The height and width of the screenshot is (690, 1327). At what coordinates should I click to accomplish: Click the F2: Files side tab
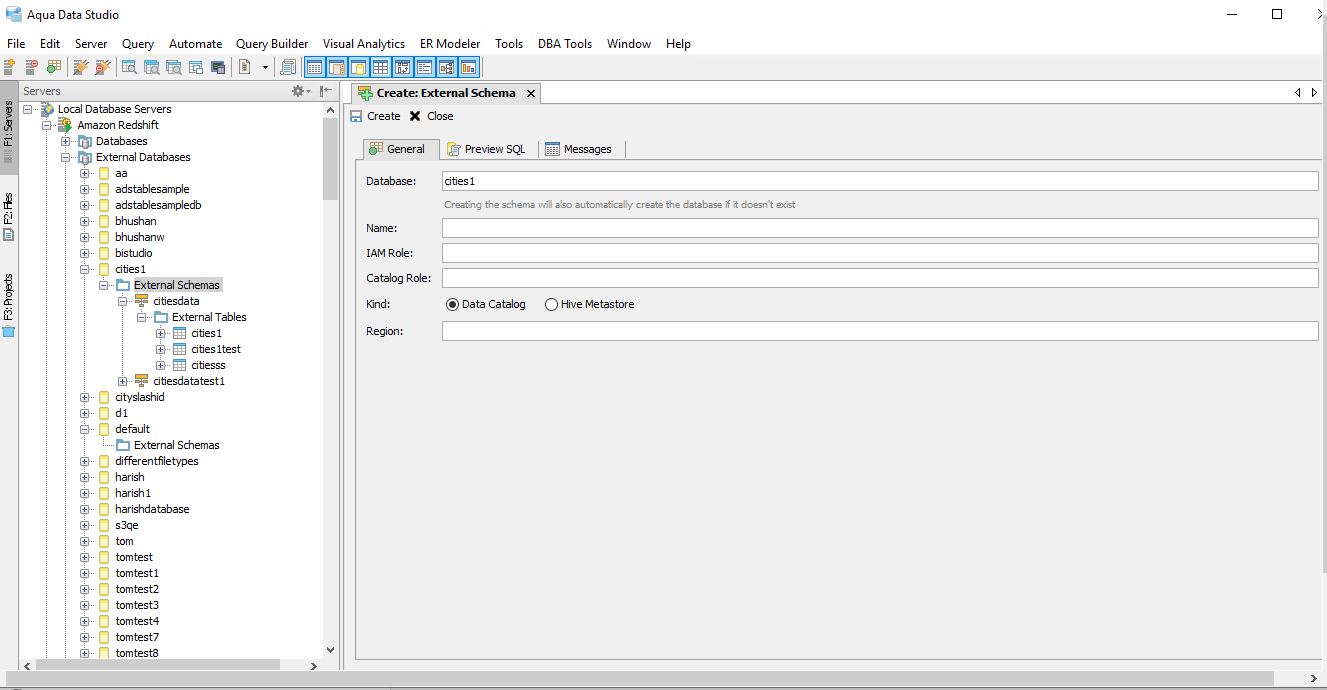click(x=9, y=216)
